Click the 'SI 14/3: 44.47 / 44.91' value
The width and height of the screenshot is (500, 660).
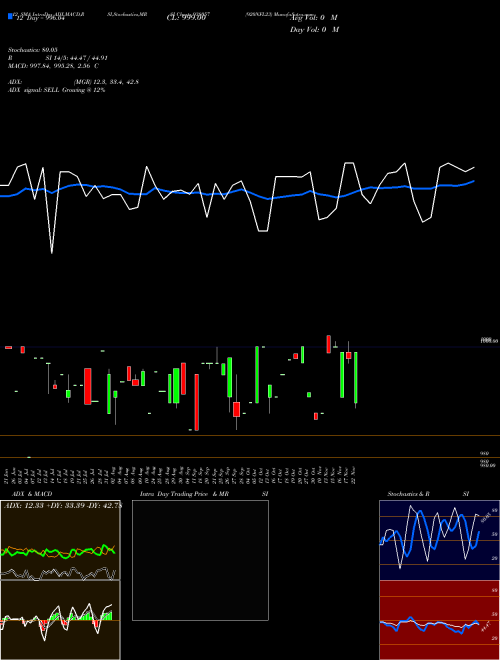coord(77,58)
